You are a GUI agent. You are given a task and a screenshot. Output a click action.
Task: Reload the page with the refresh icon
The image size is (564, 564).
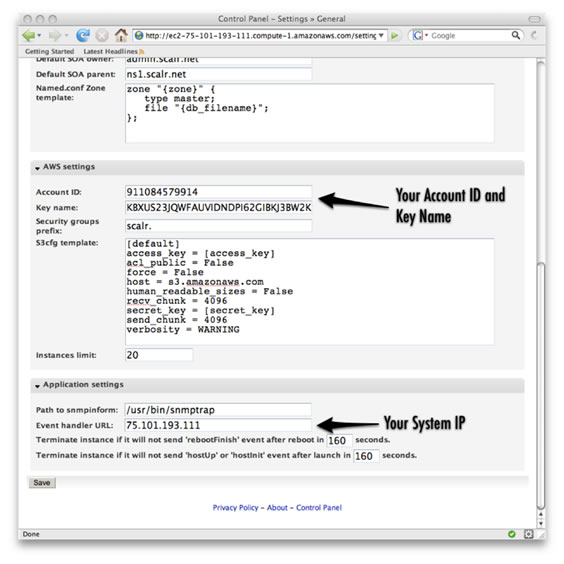(83, 35)
